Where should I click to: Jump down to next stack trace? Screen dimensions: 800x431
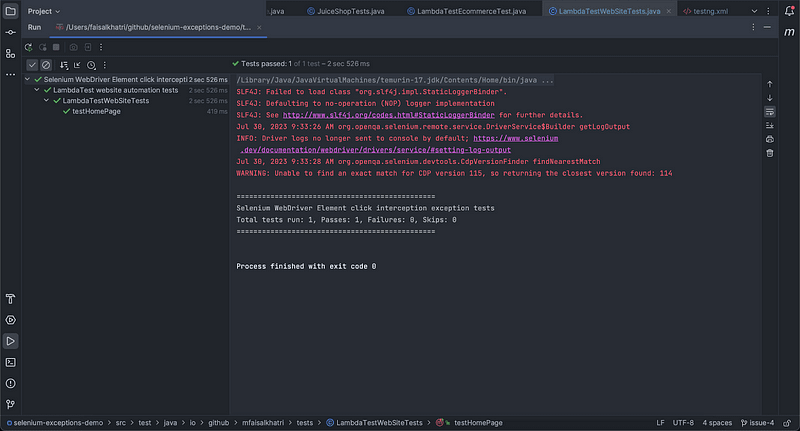770,98
